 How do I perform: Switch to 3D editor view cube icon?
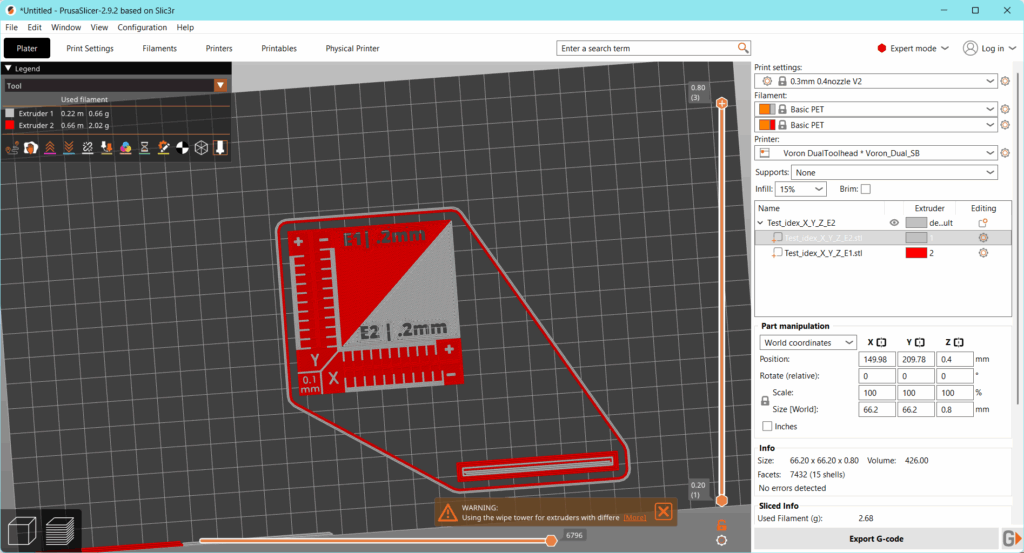pyautogui.click(x=22, y=529)
